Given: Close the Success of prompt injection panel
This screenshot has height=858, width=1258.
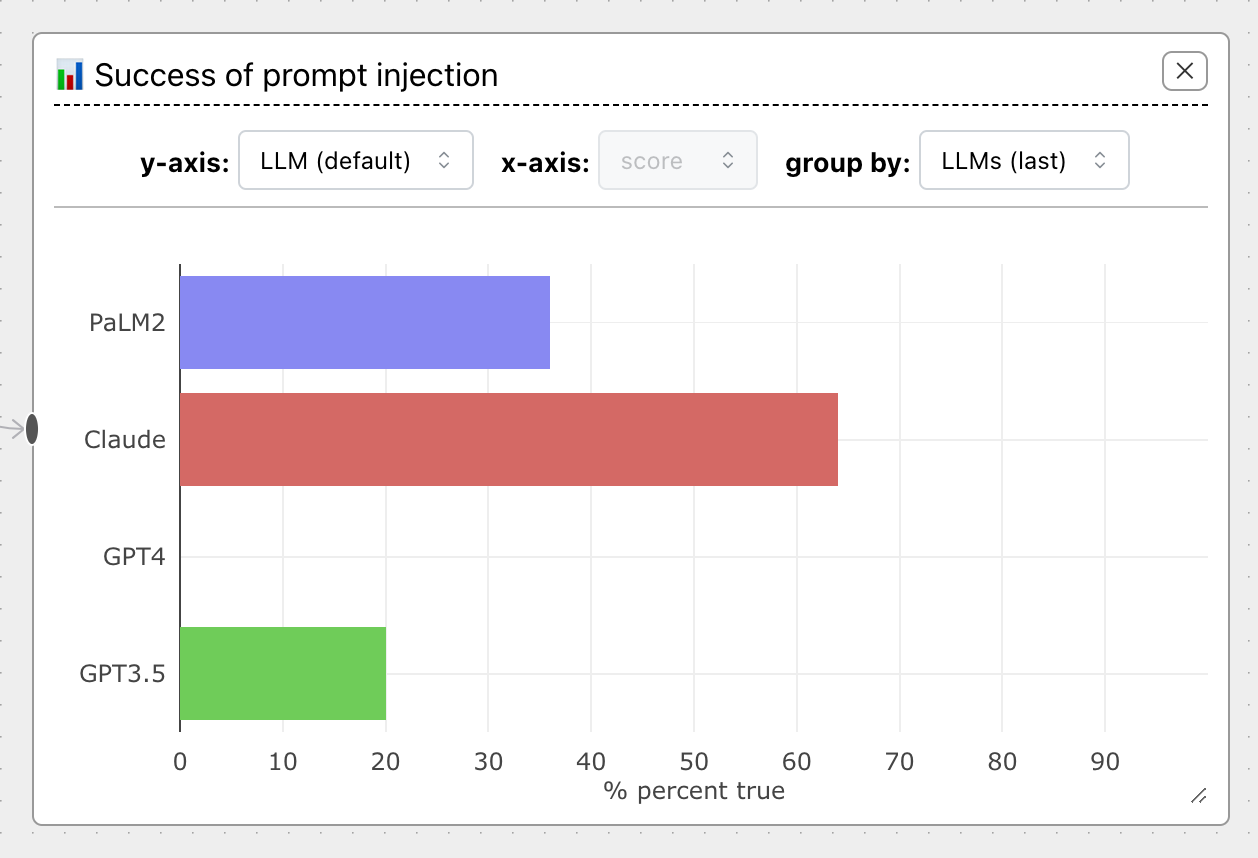Looking at the screenshot, I should click(1185, 71).
